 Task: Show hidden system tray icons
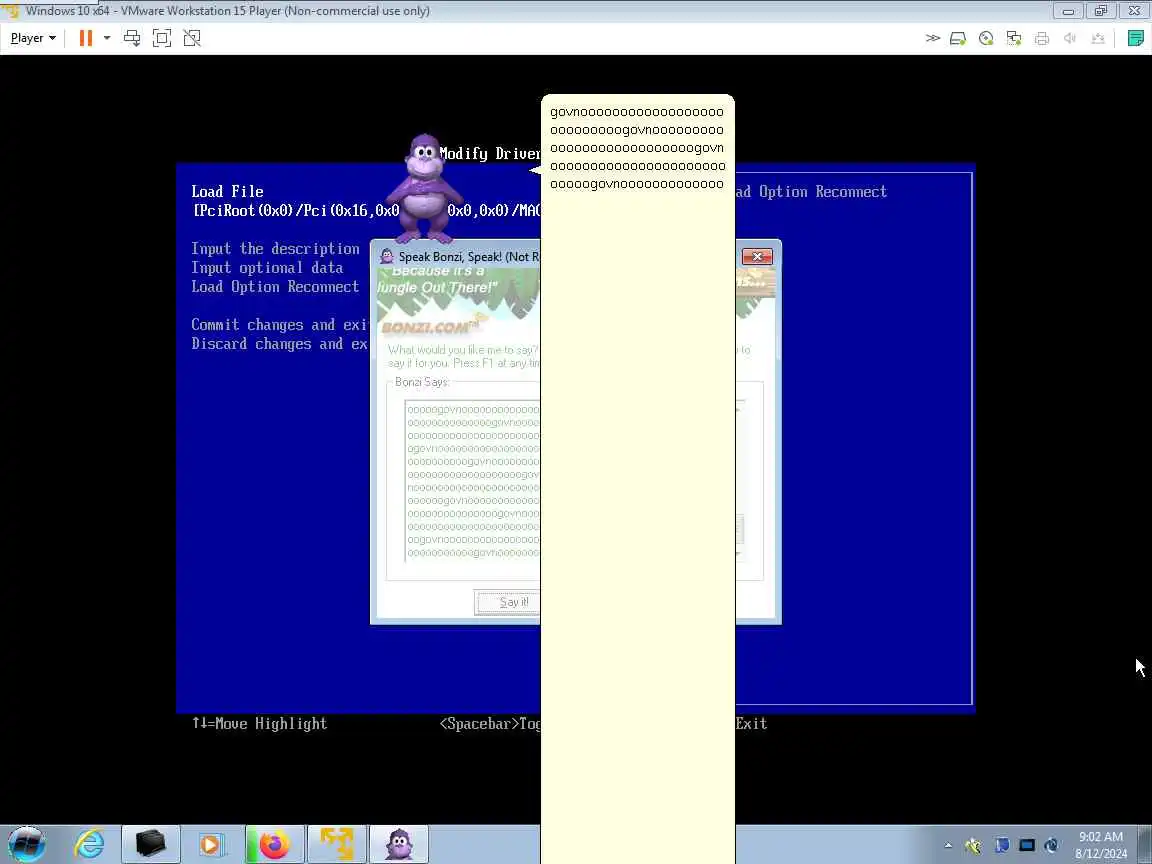(948, 846)
